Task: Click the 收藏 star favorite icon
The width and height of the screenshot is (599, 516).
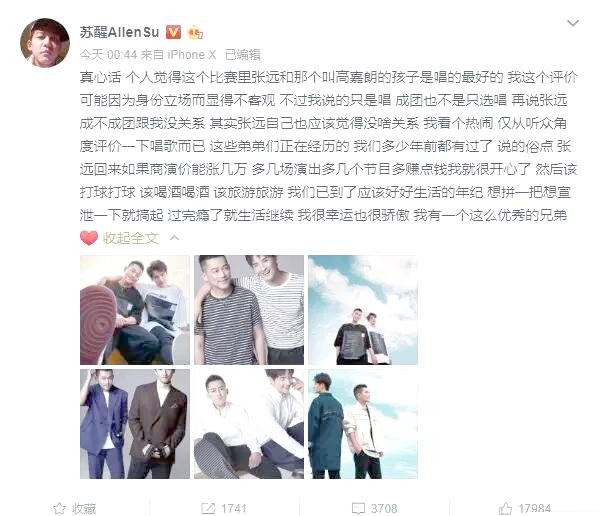Action: tap(59, 508)
